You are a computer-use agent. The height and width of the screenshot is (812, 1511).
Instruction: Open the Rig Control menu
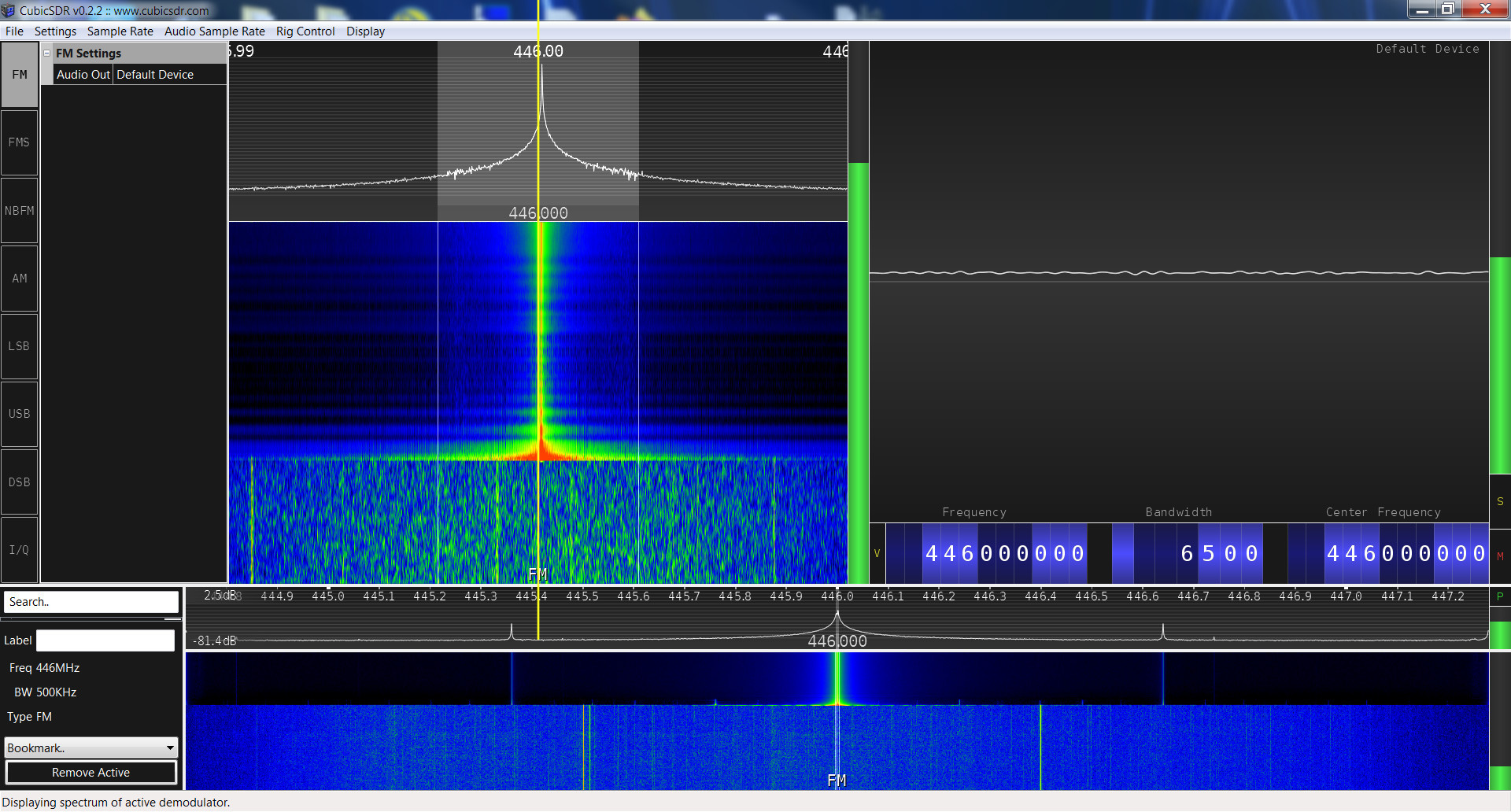(305, 31)
